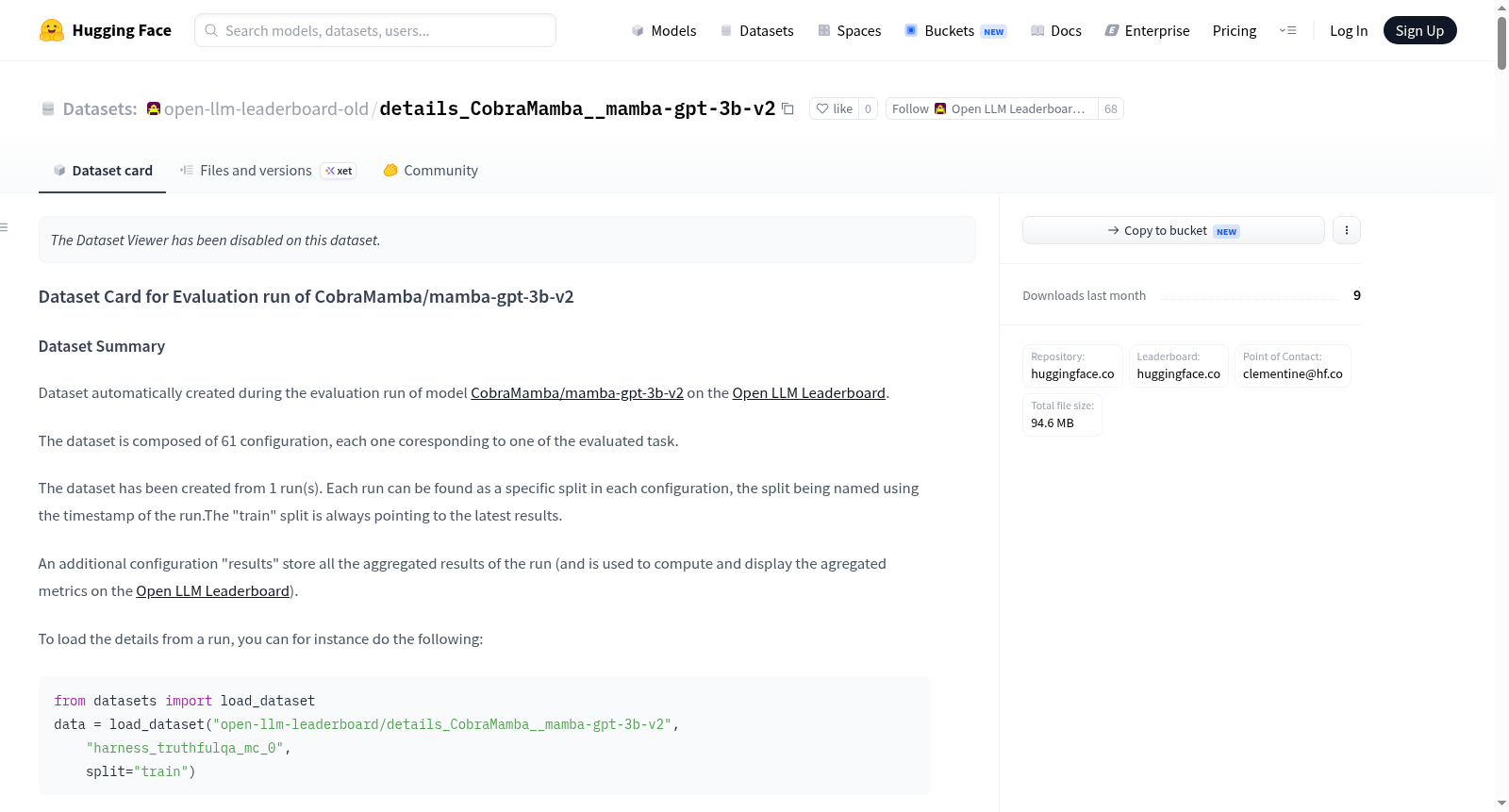Image resolution: width=1509 pixels, height=812 pixels.
Task: Click the organization avatar in breadcrumb
Action: tap(154, 109)
